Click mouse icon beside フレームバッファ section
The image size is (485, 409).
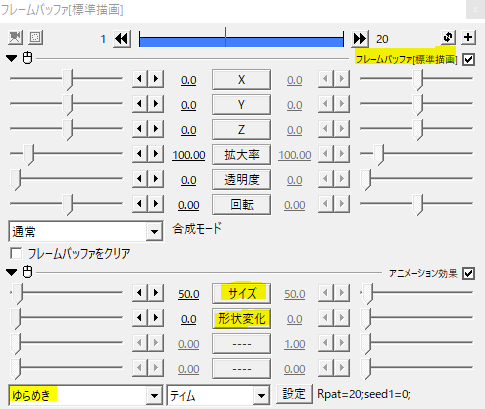click(x=28, y=58)
